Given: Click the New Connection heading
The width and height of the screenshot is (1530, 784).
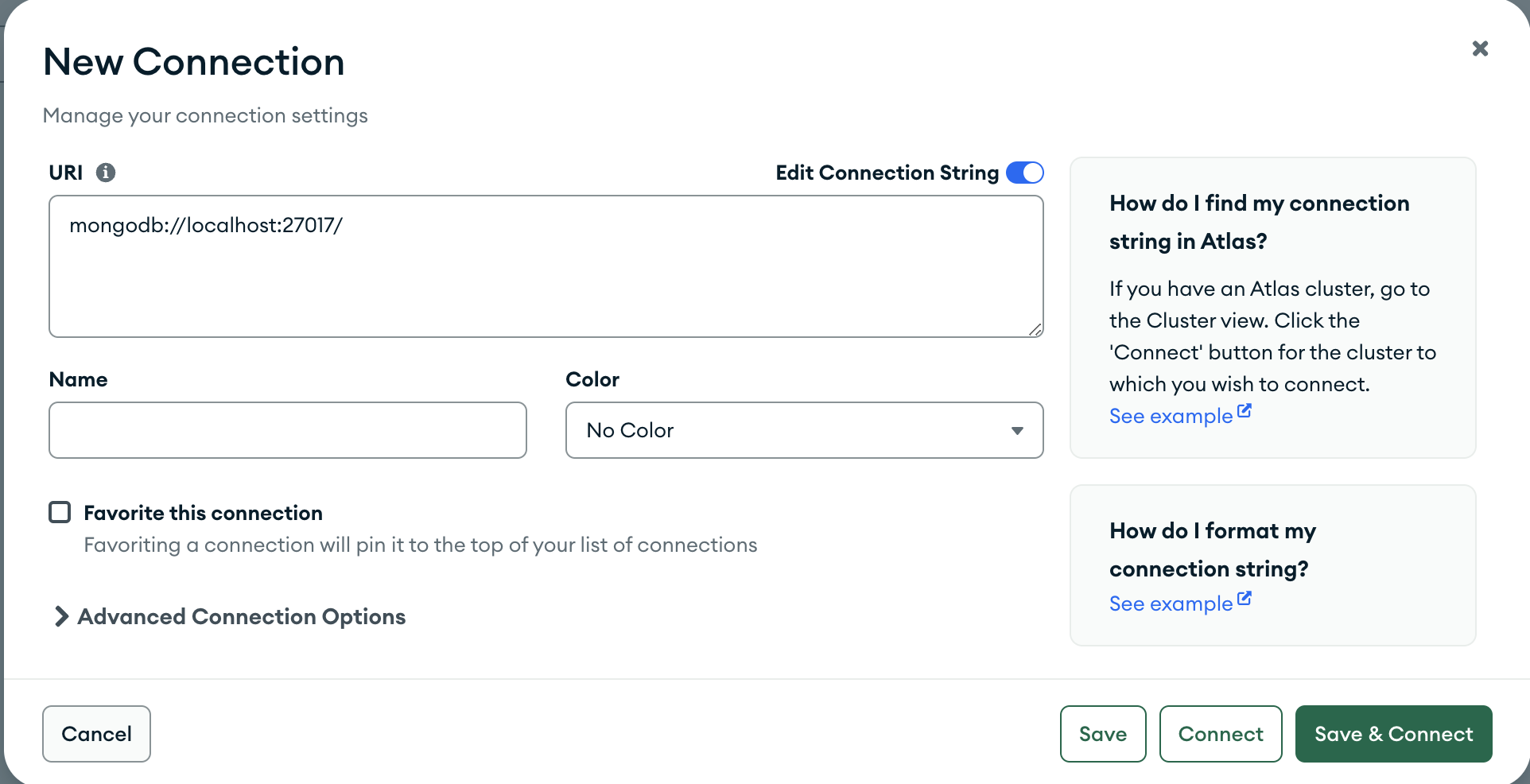Looking at the screenshot, I should [x=193, y=61].
